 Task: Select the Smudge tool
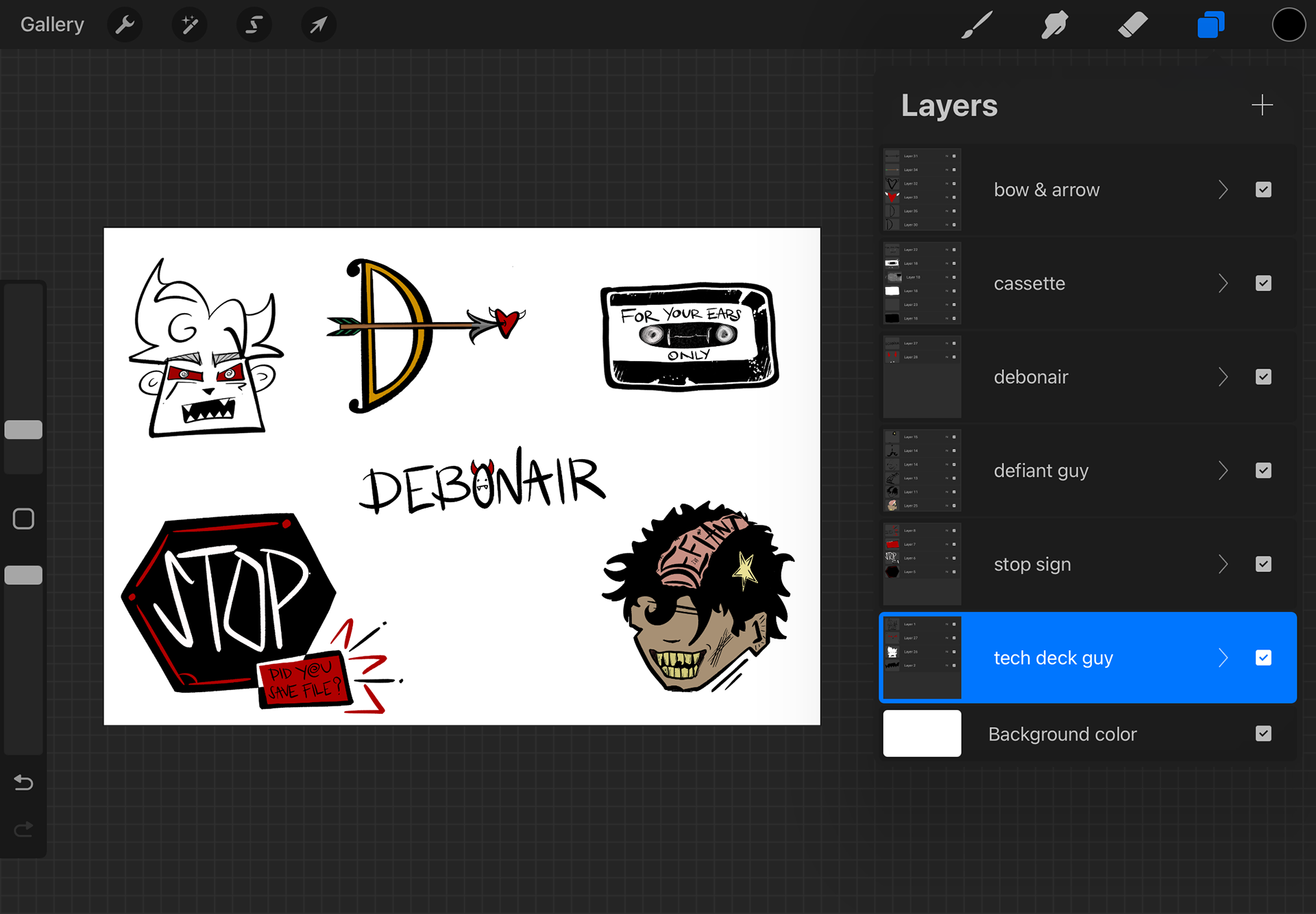pos(1055,25)
